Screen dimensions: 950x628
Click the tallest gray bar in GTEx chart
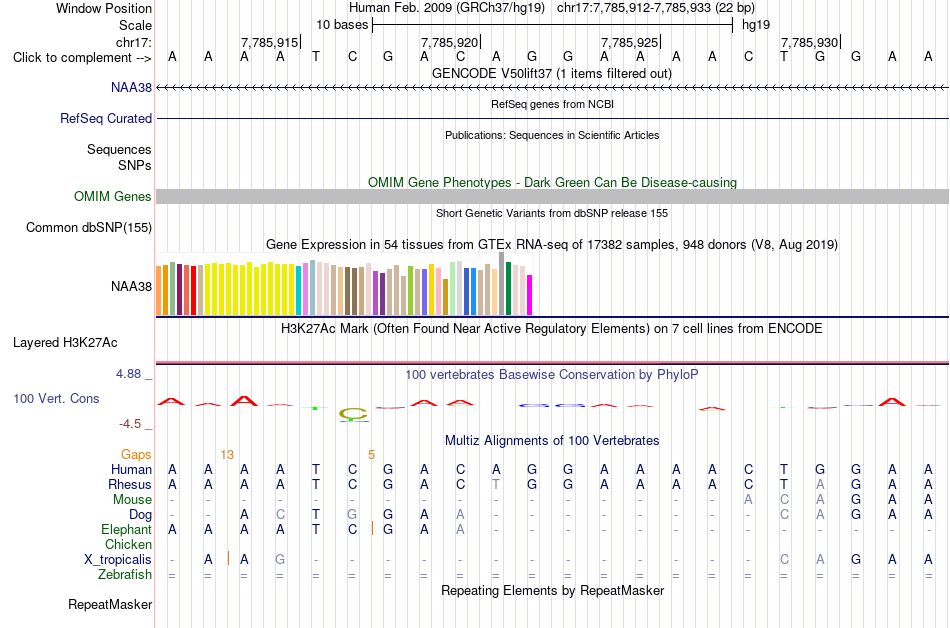point(502,283)
